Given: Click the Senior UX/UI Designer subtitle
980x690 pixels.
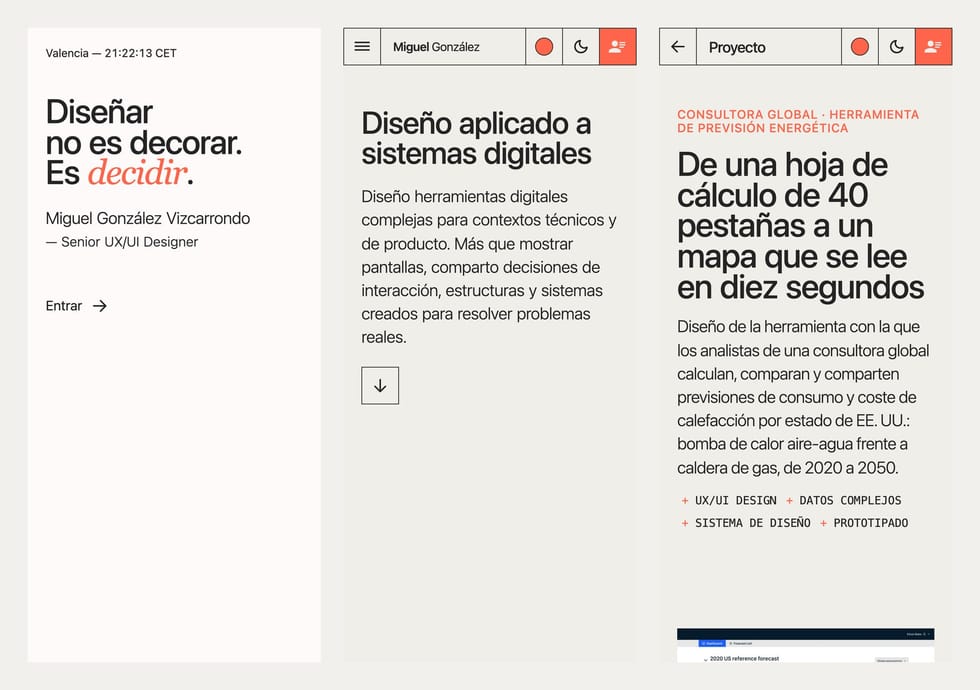Looking at the screenshot, I should (x=122, y=242).
